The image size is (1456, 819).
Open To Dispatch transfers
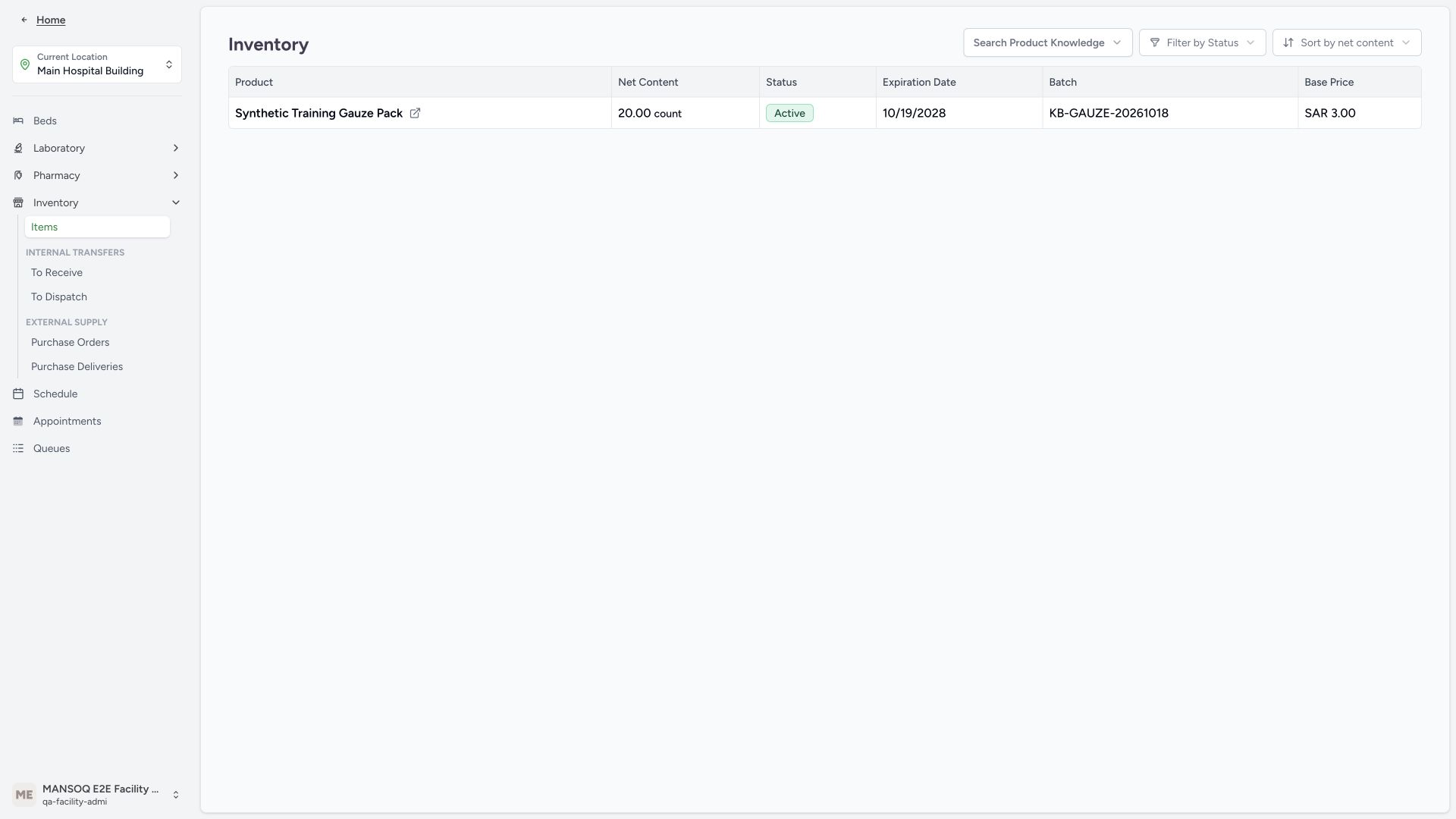[x=59, y=297]
